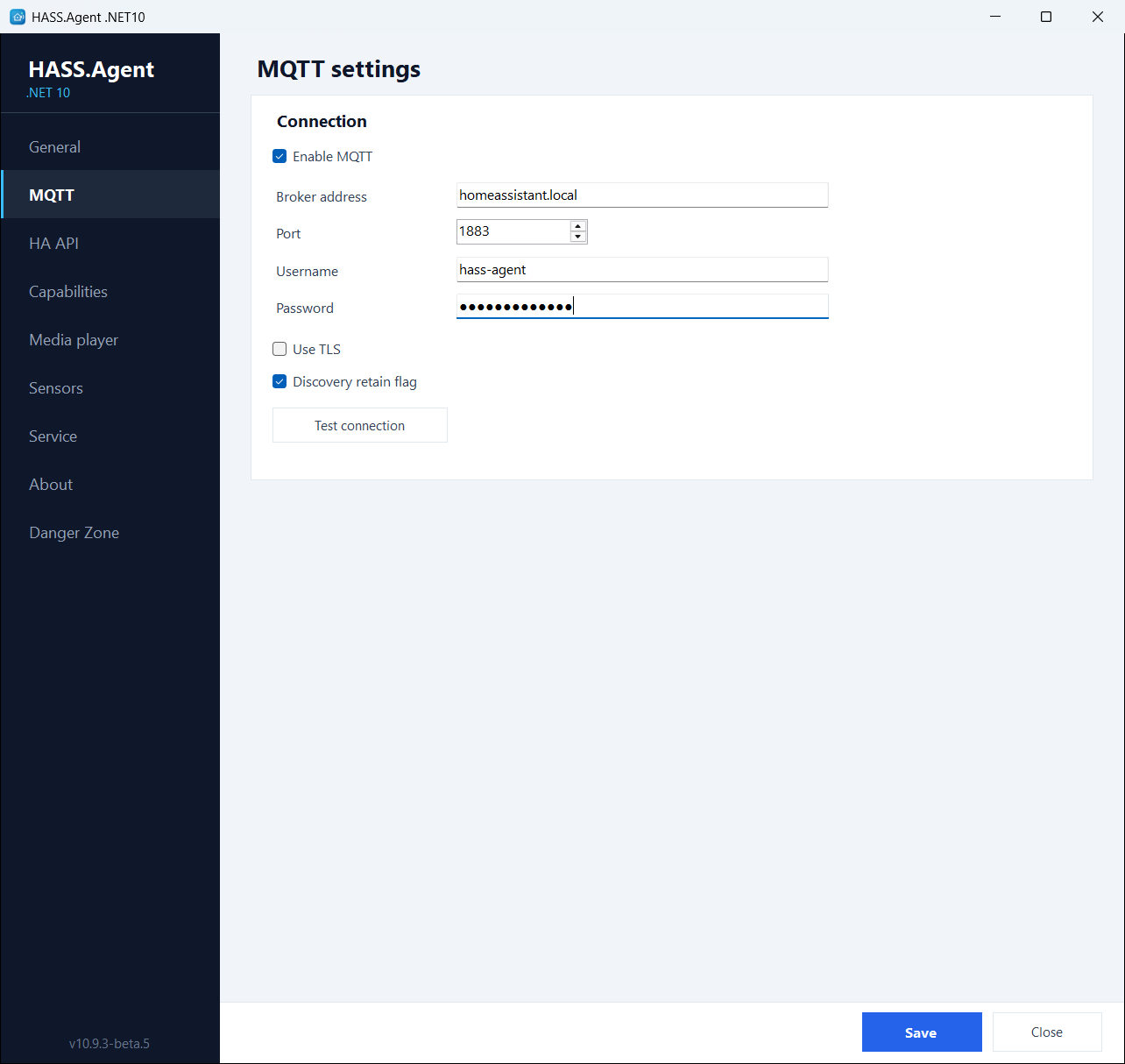Save the MQTT settings
Viewport: 1125px width, 1064px height.
[922, 1032]
